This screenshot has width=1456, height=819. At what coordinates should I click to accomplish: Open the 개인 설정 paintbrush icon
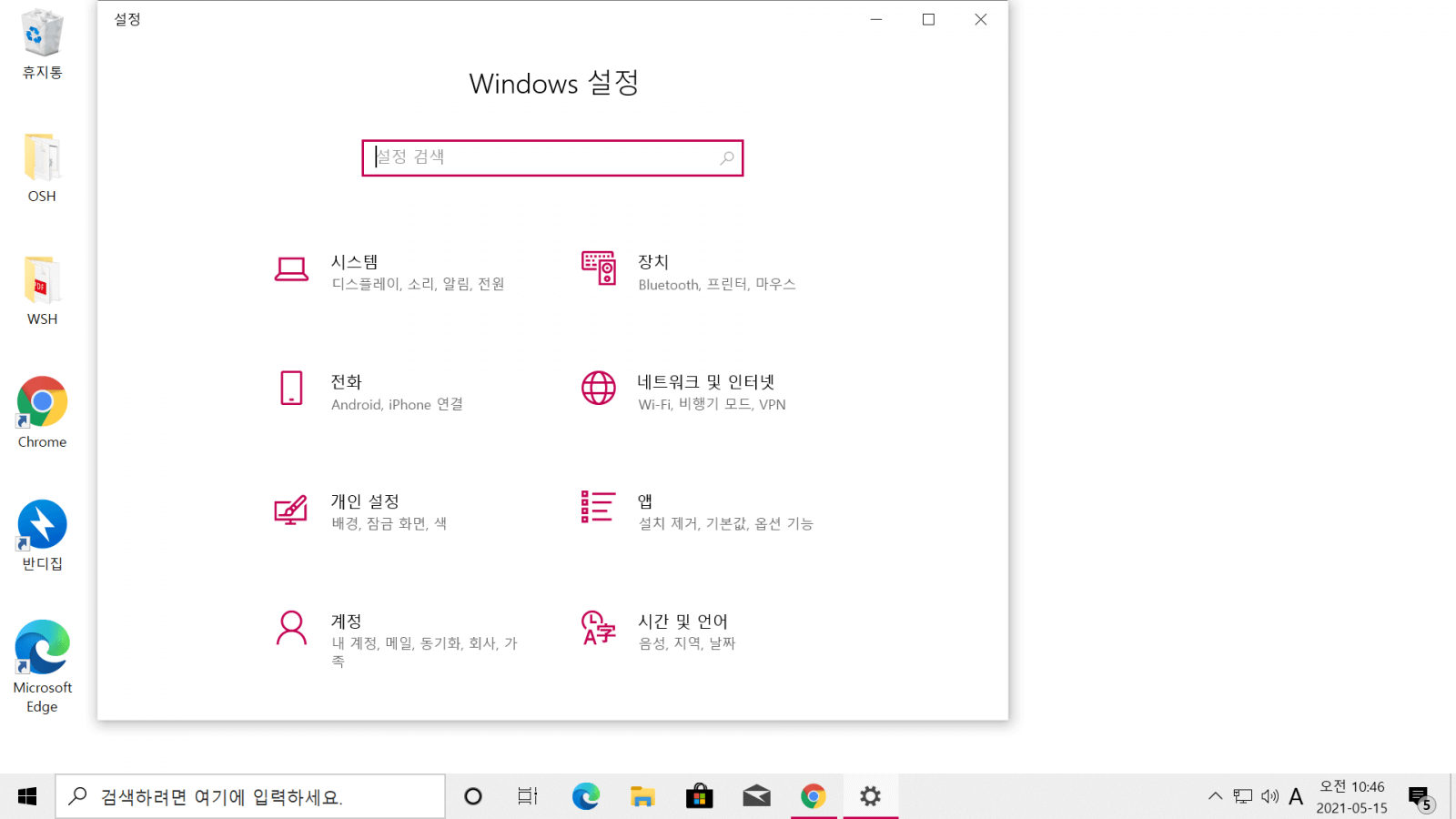pyautogui.click(x=291, y=510)
